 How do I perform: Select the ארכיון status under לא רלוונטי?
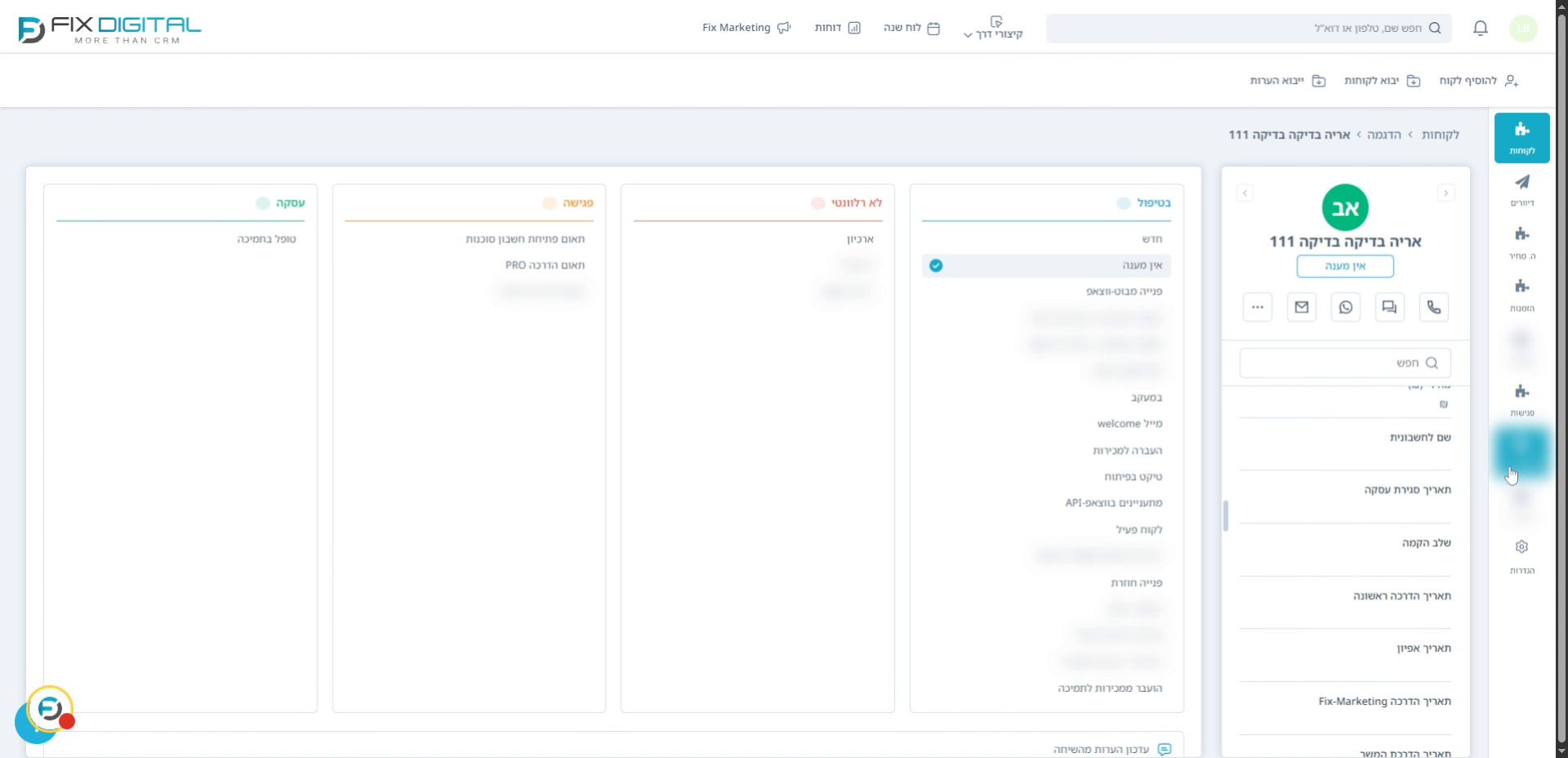[x=860, y=239]
